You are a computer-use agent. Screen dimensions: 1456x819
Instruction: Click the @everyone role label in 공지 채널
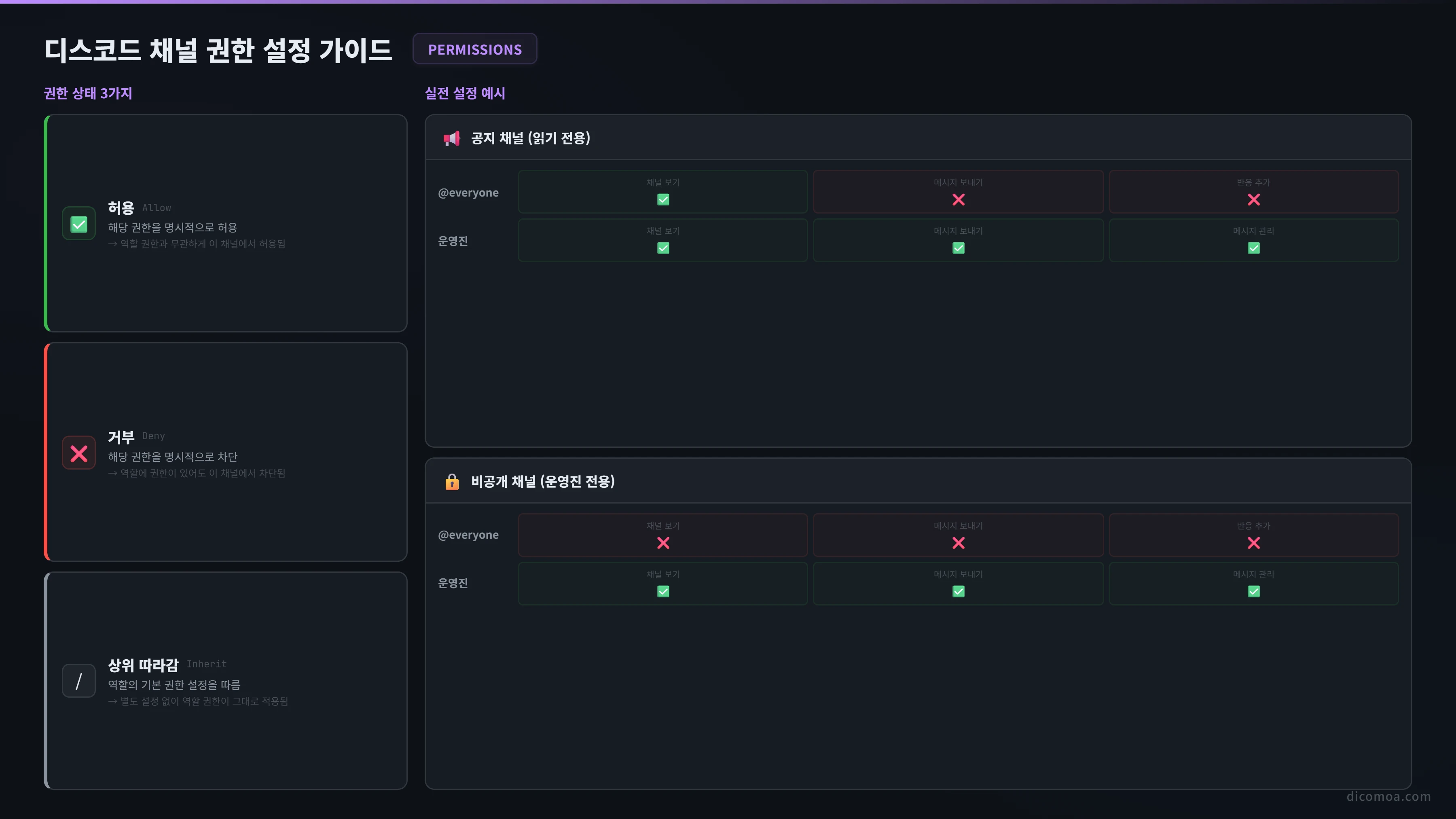coord(468,193)
